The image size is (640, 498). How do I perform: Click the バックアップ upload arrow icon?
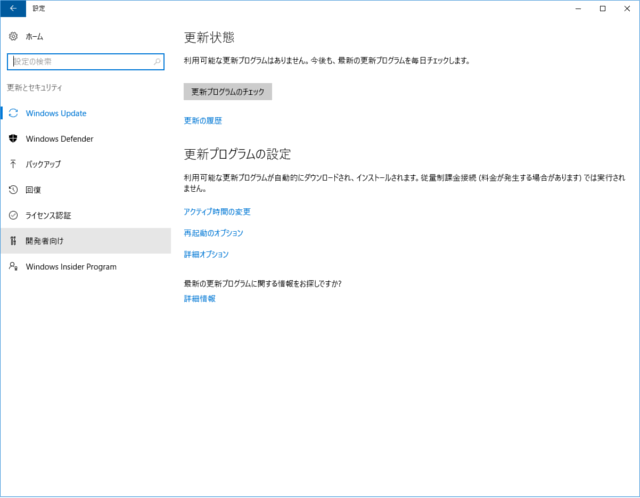[x=13, y=164]
